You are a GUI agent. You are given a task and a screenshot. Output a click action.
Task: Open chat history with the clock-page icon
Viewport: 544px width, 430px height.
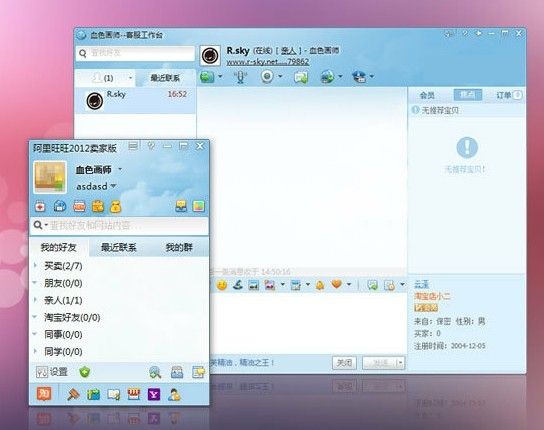(x=390, y=285)
